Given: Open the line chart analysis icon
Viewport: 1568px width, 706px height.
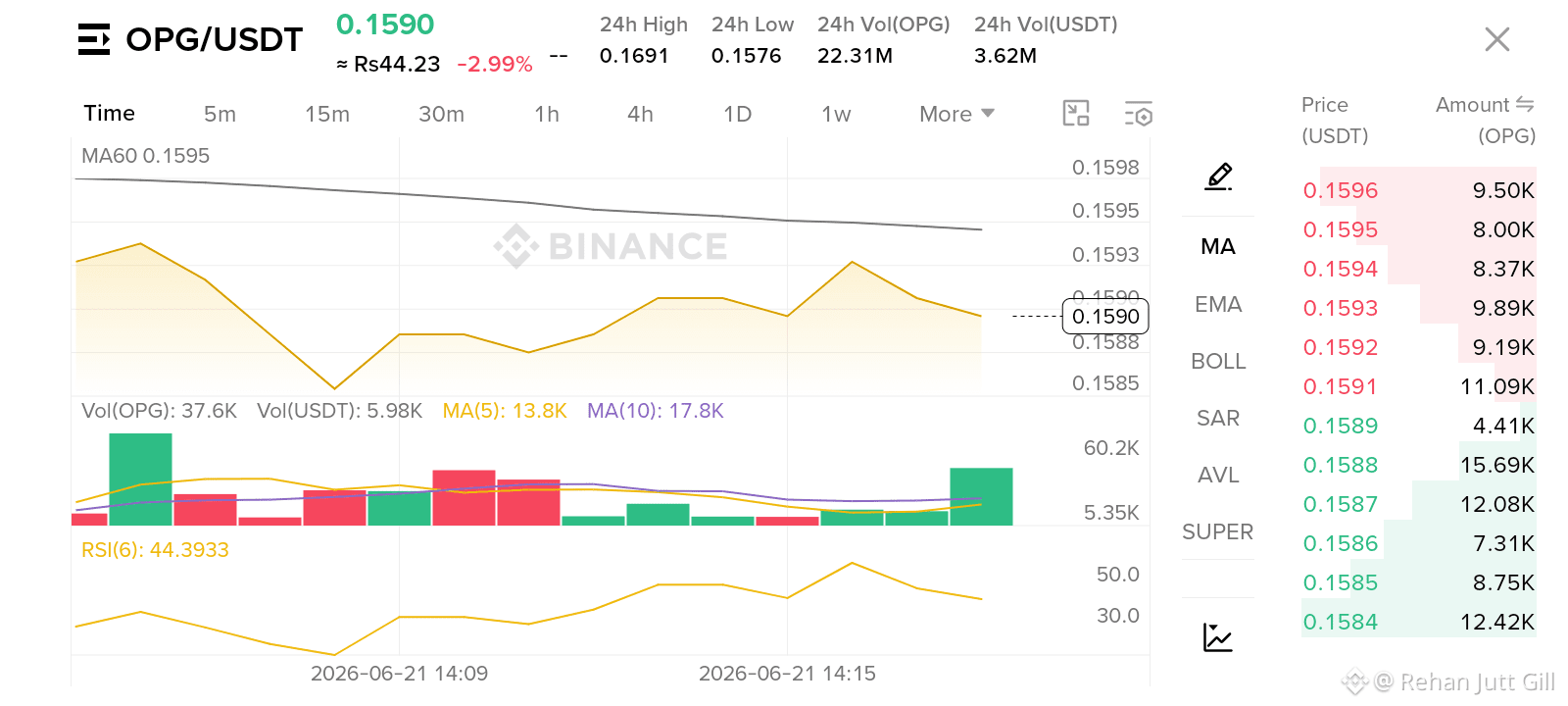Looking at the screenshot, I should click(1218, 637).
